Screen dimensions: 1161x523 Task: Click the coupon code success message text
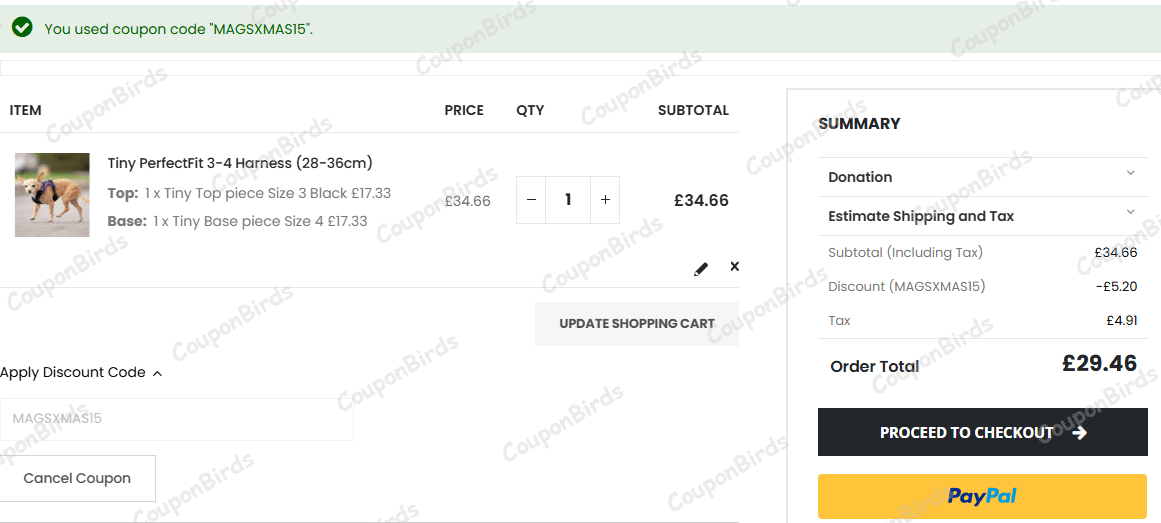(179, 29)
